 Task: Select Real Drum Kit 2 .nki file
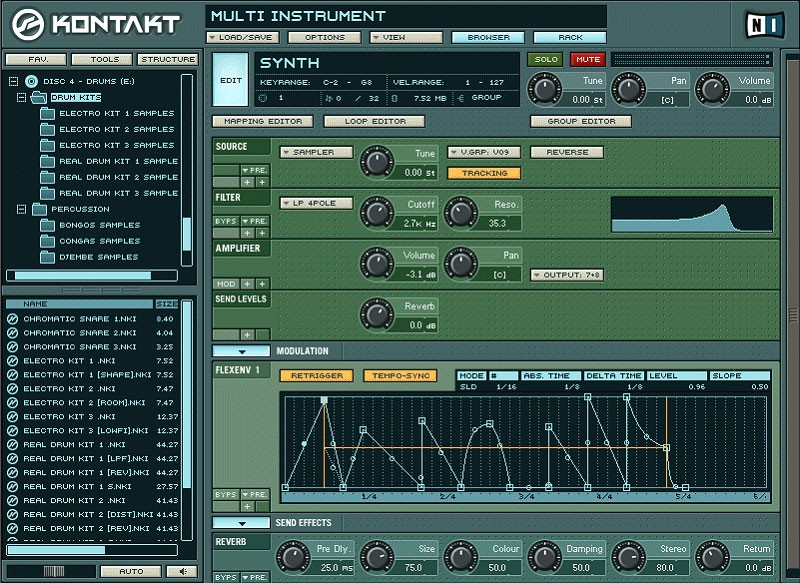74,500
